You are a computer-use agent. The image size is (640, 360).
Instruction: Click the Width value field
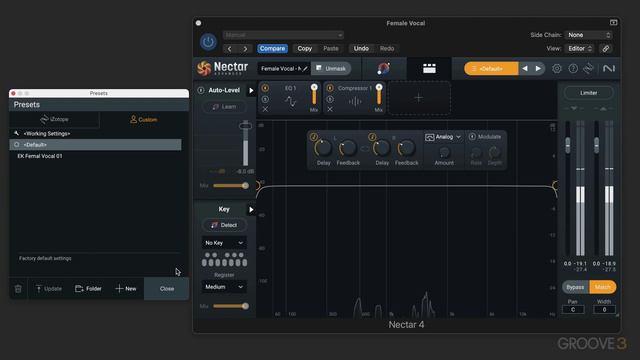tap(604, 309)
